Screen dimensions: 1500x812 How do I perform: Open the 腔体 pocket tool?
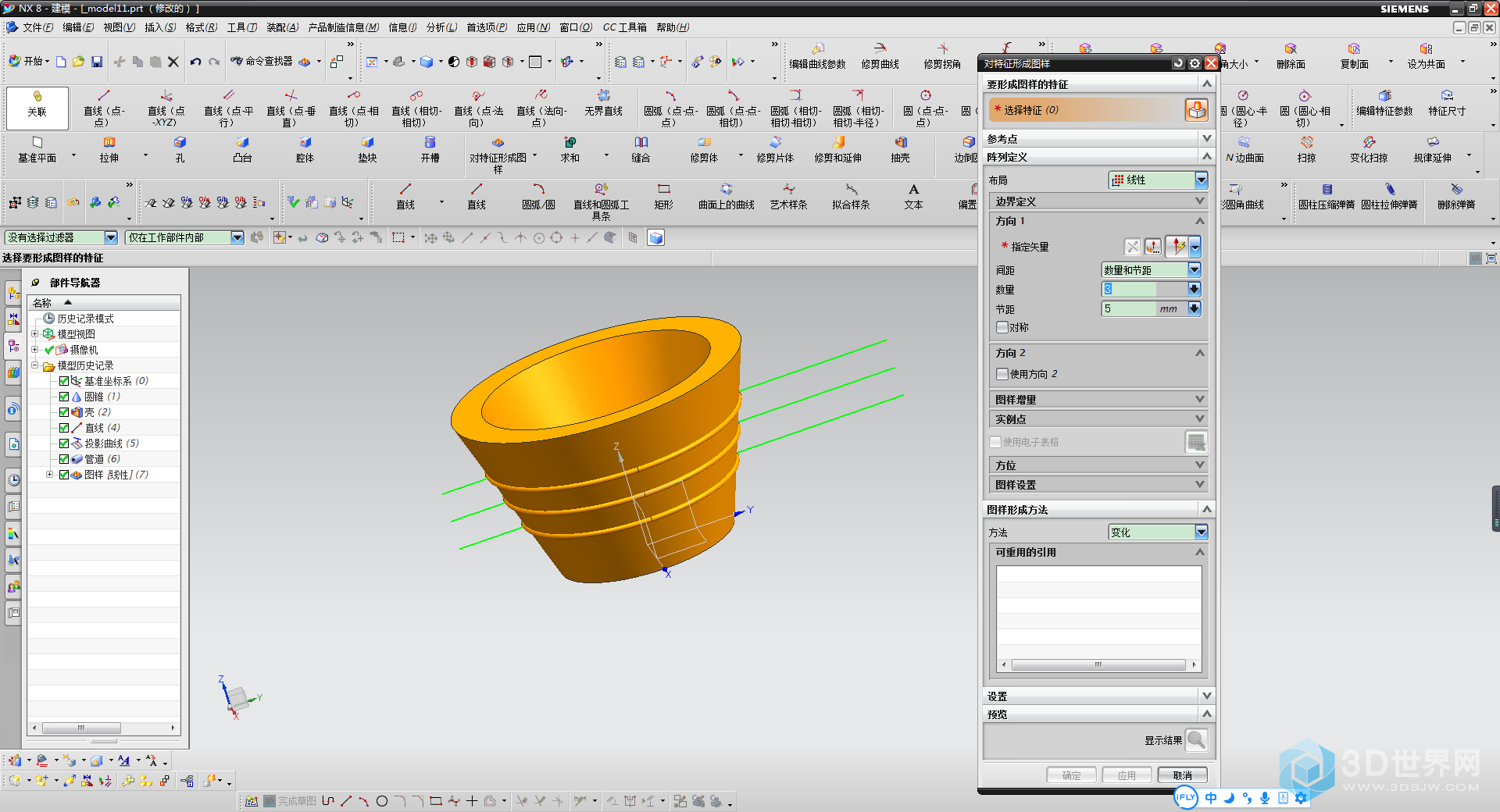[x=305, y=149]
